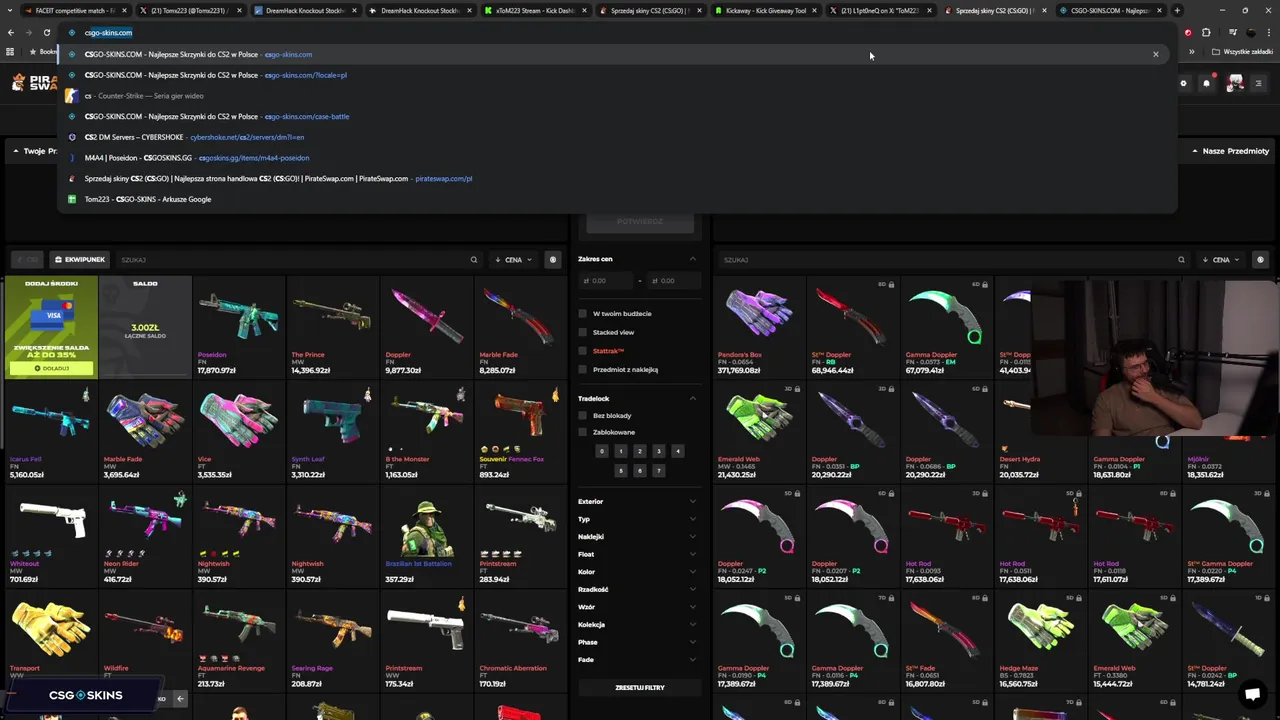
Task: Open the browser extensions puzzle icon
Action: pyautogui.click(x=1205, y=32)
